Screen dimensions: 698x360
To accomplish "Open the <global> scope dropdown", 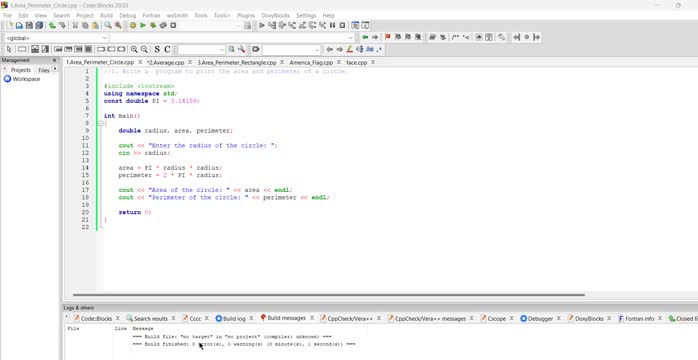I will [56, 38].
